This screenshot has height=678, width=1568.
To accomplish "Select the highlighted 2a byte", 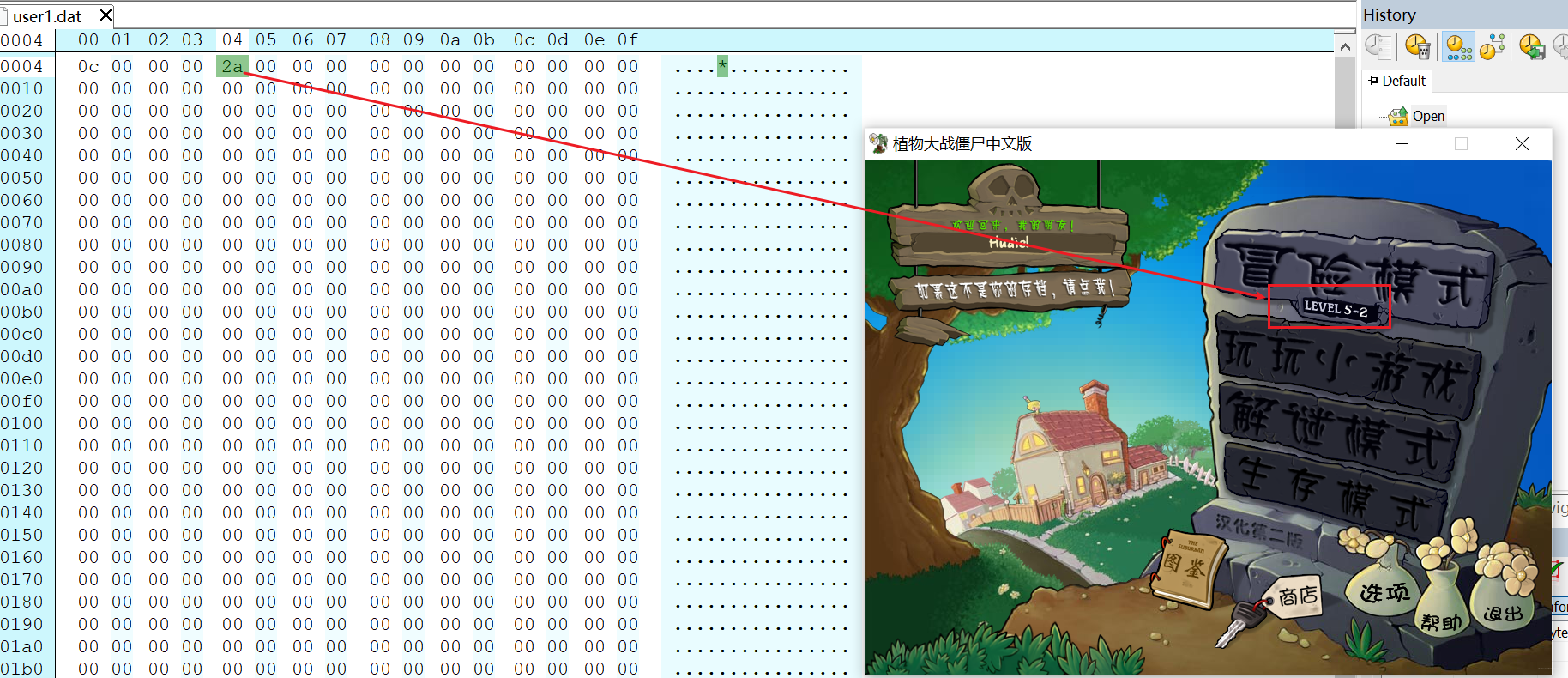I will point(232,66).
